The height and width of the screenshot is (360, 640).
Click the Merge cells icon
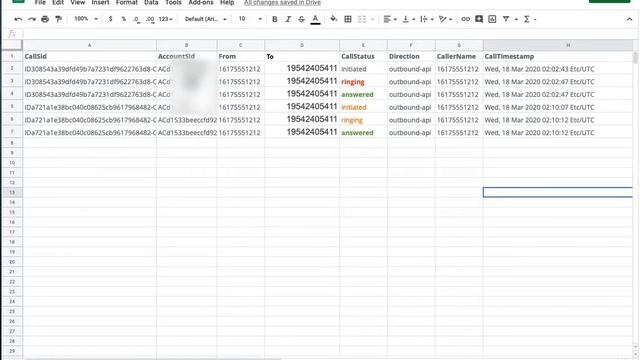click(362, 19)
